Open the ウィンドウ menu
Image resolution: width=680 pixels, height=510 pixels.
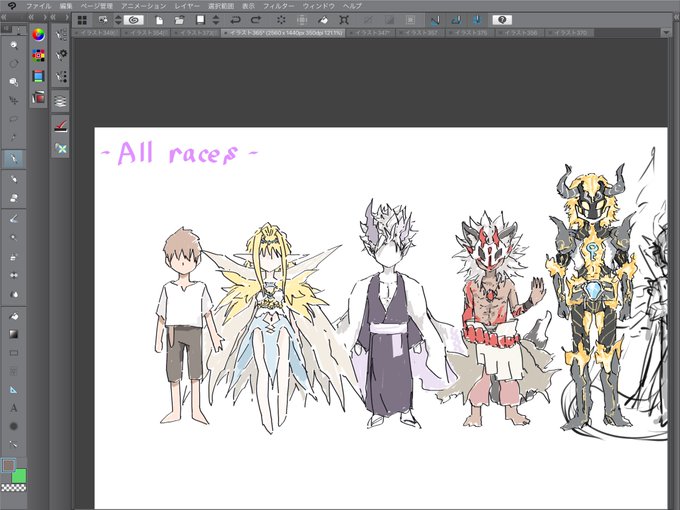click(318, 6)
